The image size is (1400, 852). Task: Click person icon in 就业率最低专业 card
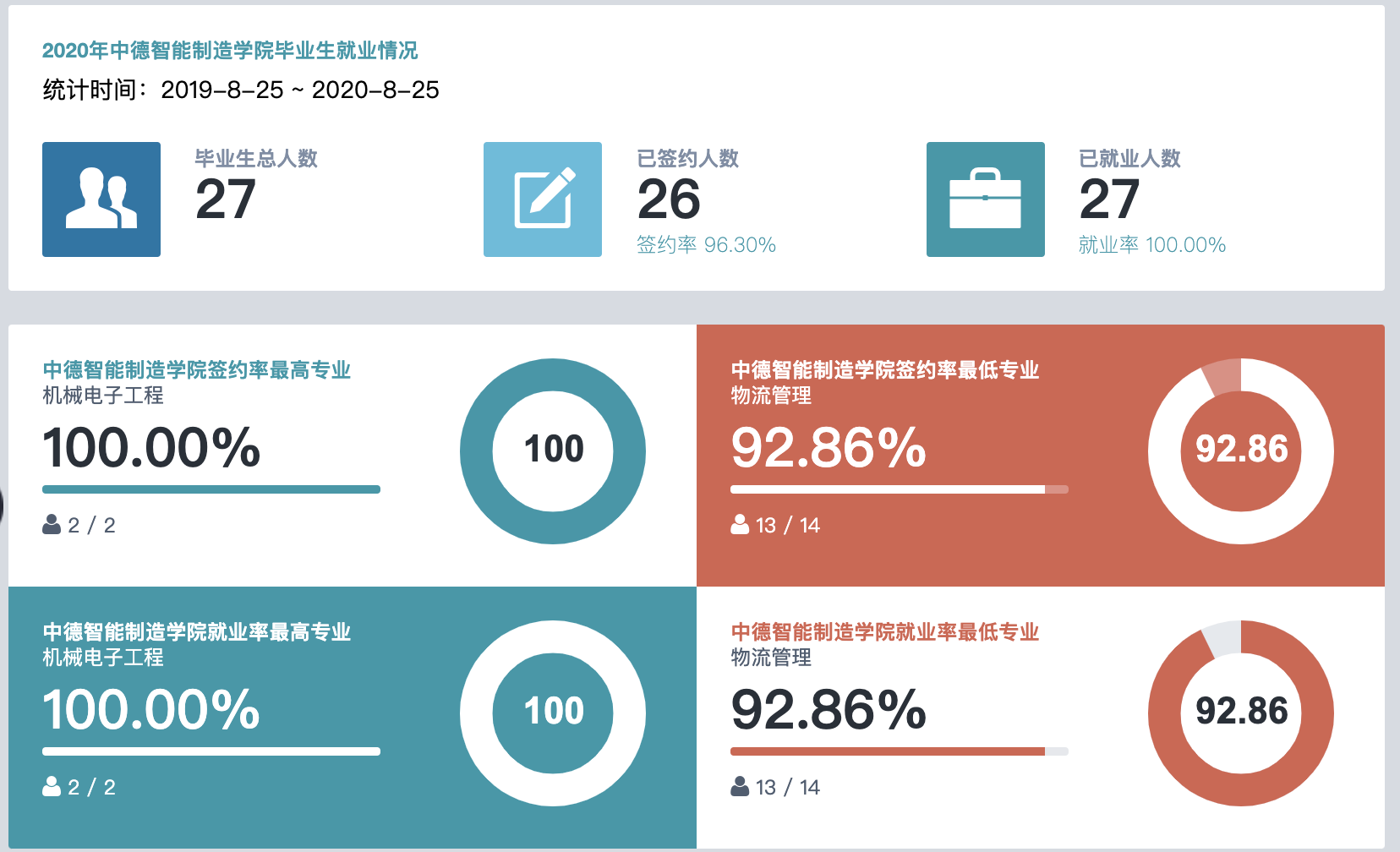point(740,787)
